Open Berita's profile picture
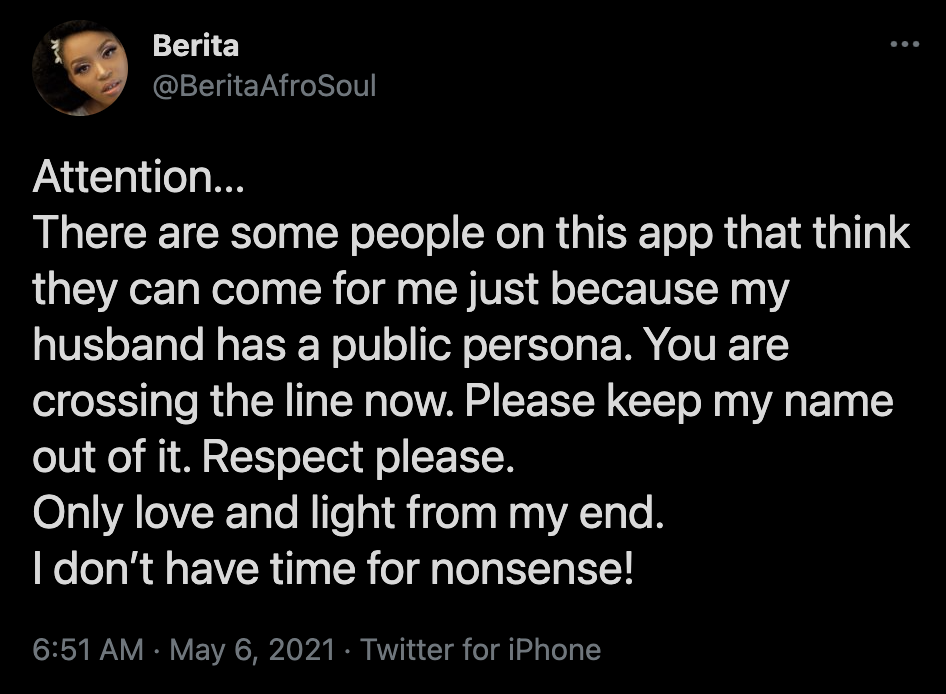946x694 pixels. point(80,68)
